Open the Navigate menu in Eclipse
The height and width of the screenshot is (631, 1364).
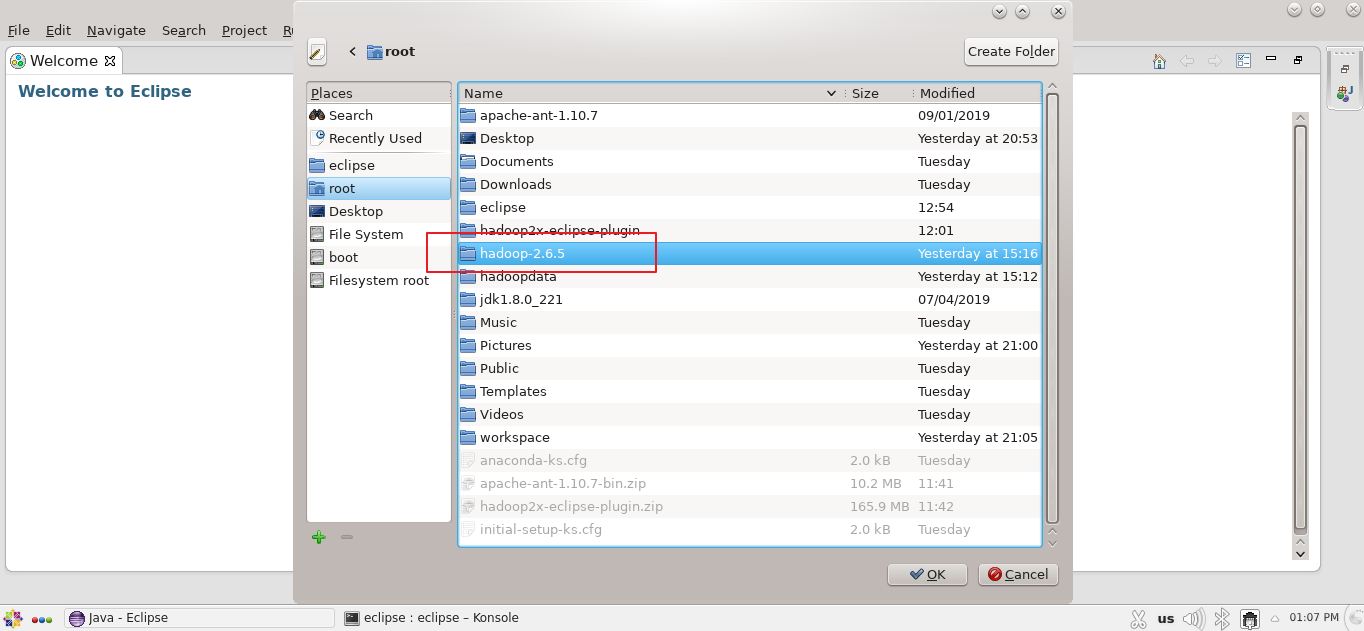pos(116,30)
